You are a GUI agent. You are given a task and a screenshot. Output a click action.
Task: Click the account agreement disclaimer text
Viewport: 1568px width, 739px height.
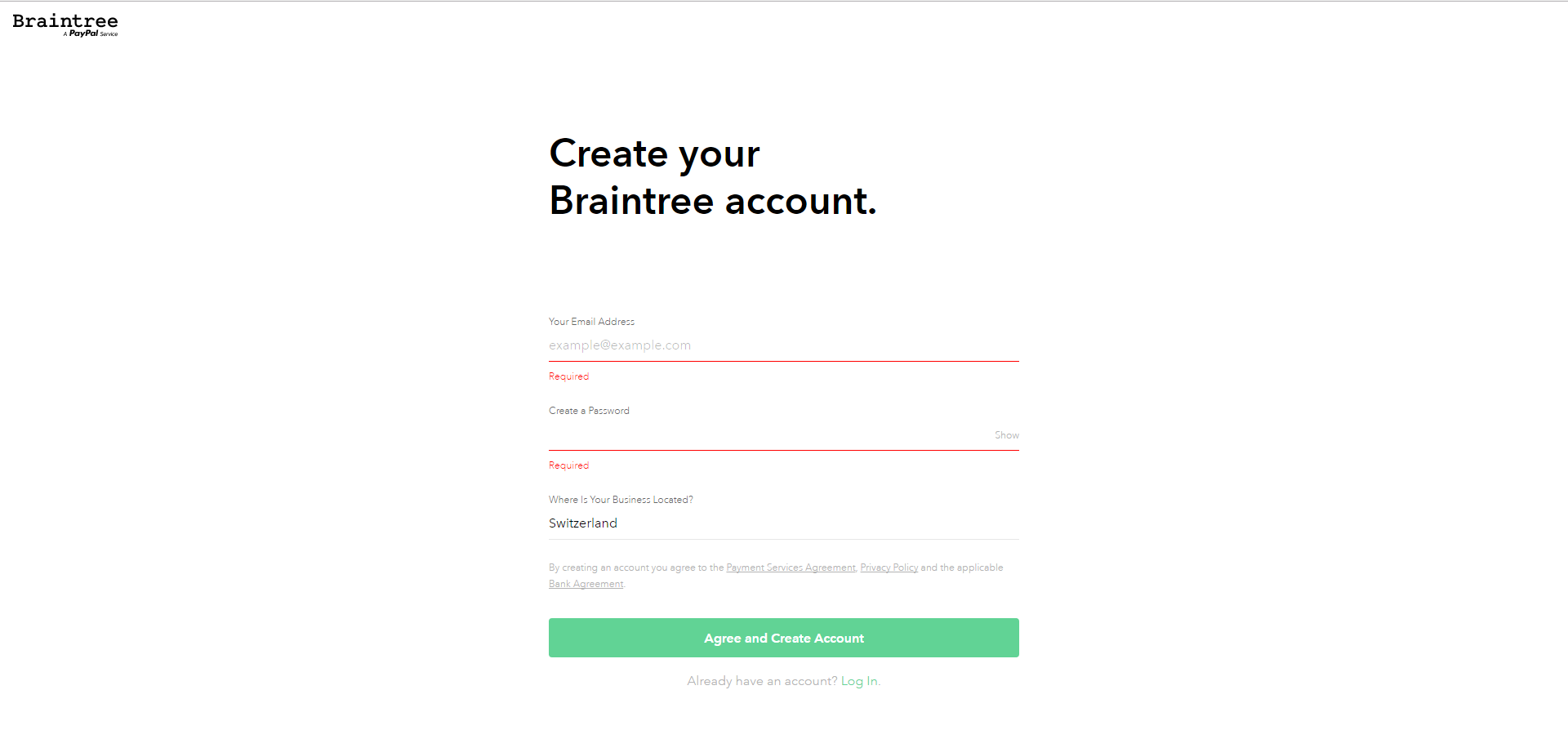coord(637,567)
